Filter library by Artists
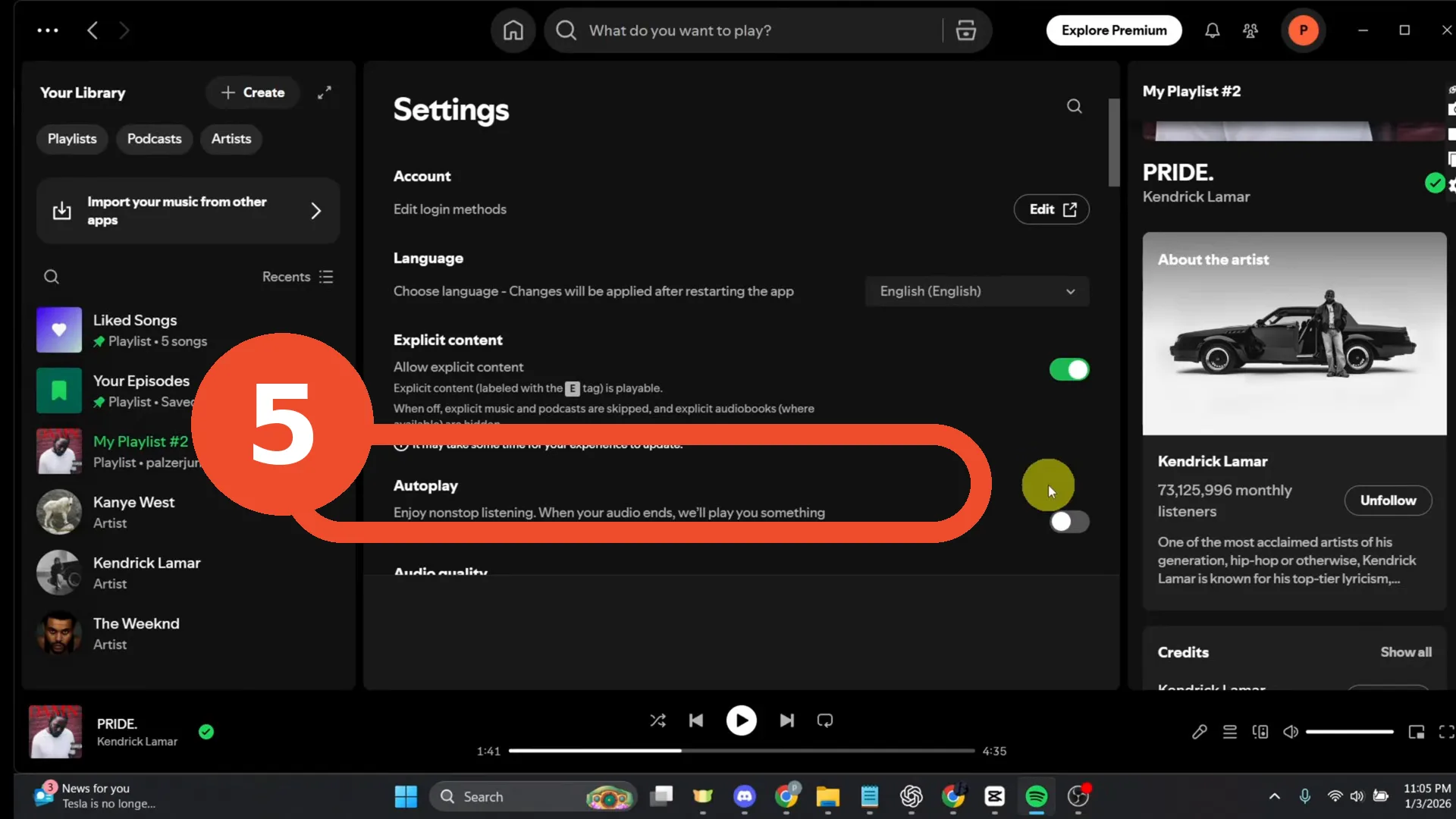The image size is (1456, 819). tap(231, 139)
